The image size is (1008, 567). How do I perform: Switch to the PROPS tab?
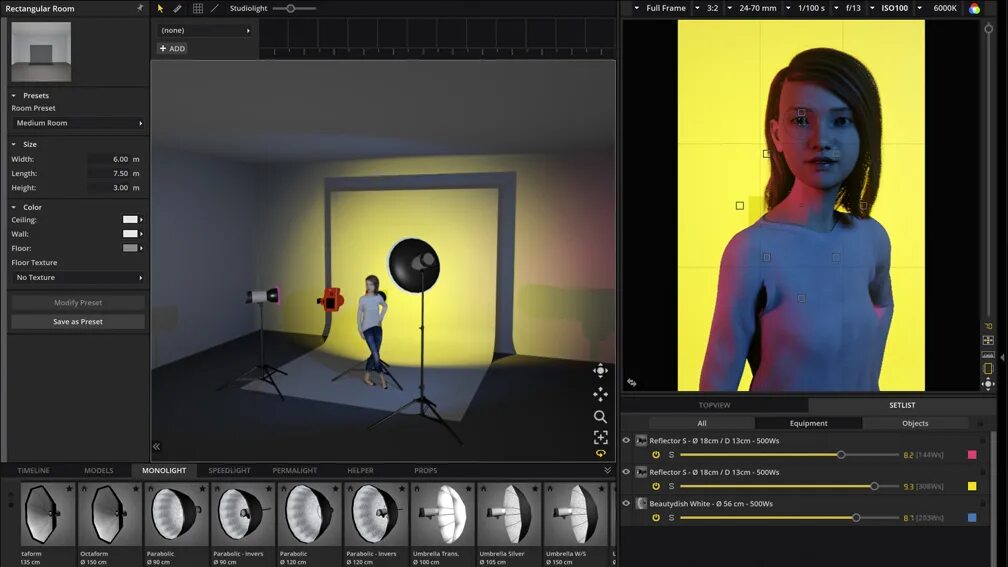pos(426,471)
